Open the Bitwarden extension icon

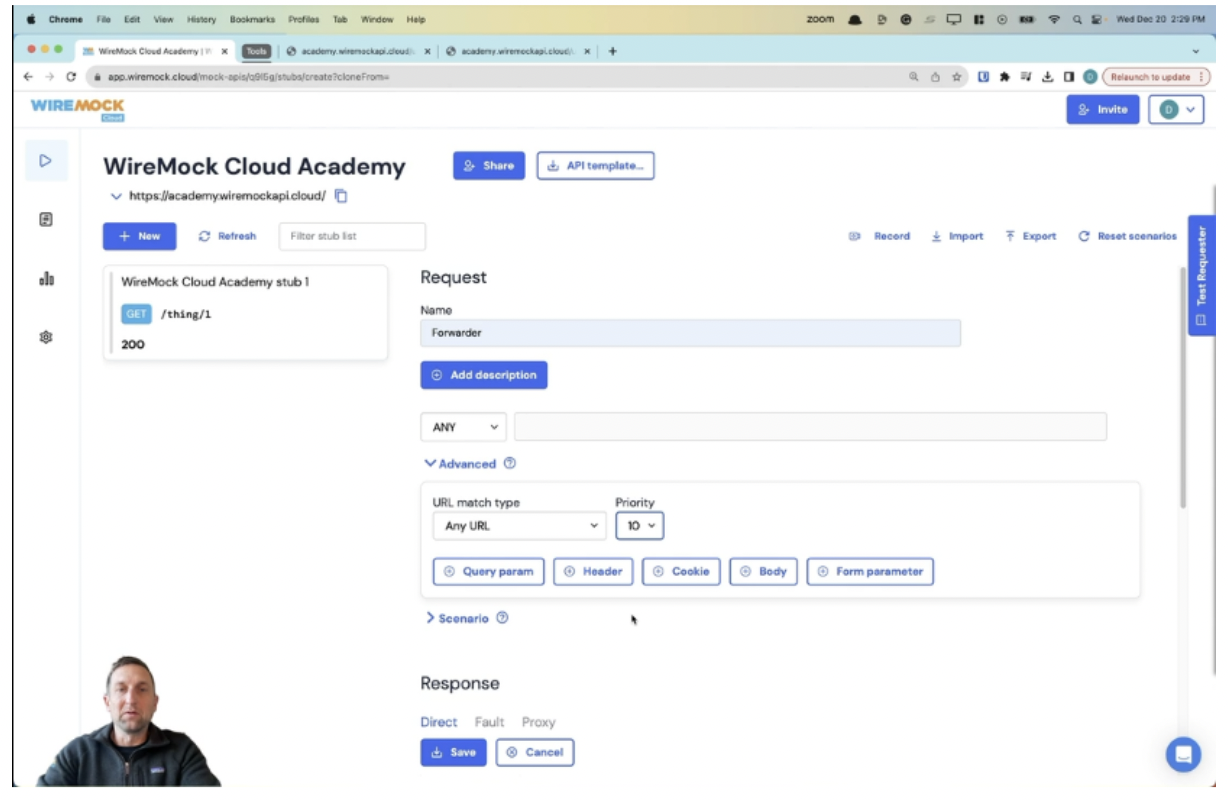tap(984, 77)
